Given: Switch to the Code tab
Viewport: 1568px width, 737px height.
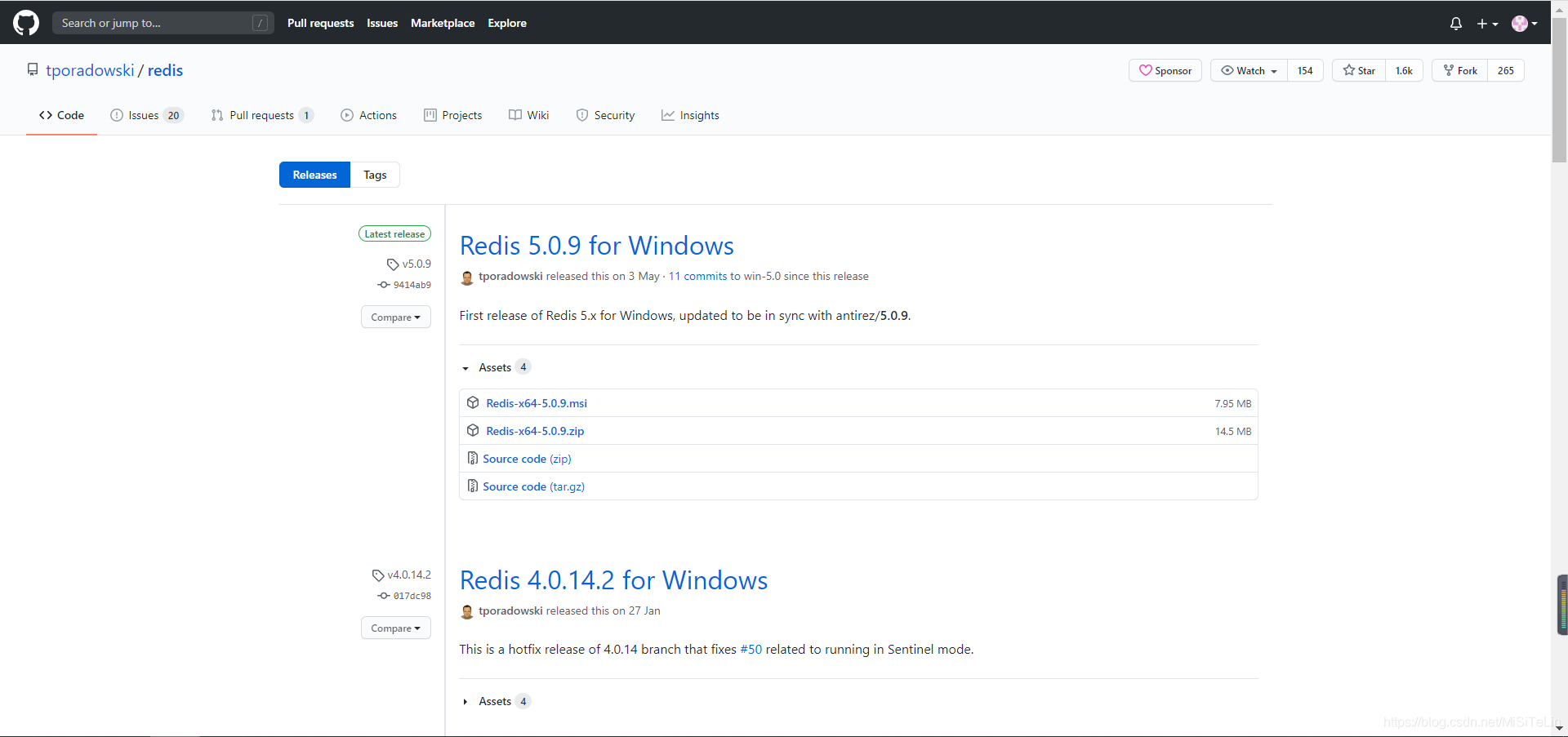Looking at the screenshot, I should (61, 115).
